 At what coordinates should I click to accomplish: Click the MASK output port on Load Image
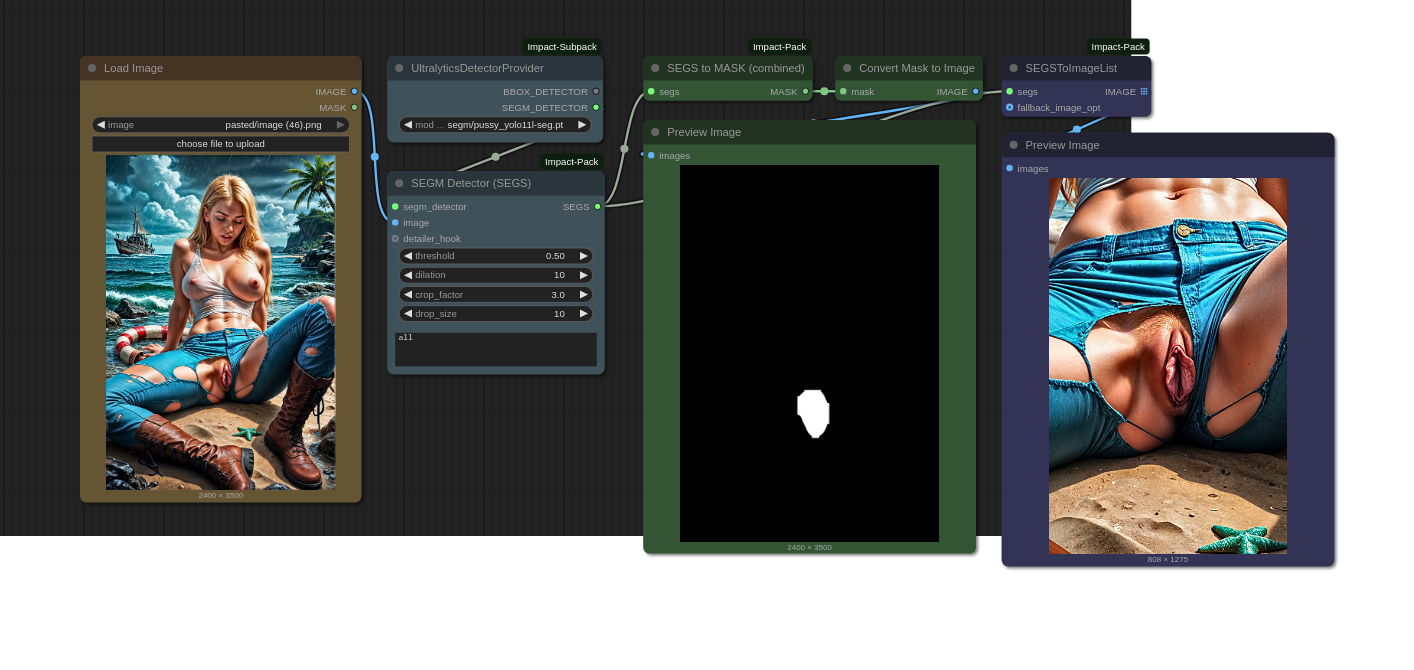coord(354,107)
